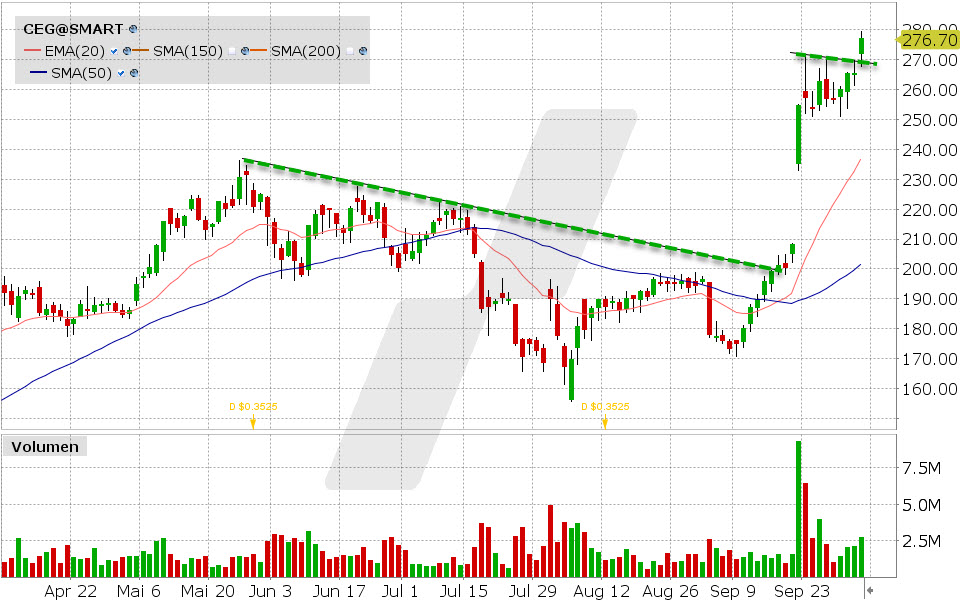
Task: Click the 220.00 price axis label
Action: tap(930, 210)
